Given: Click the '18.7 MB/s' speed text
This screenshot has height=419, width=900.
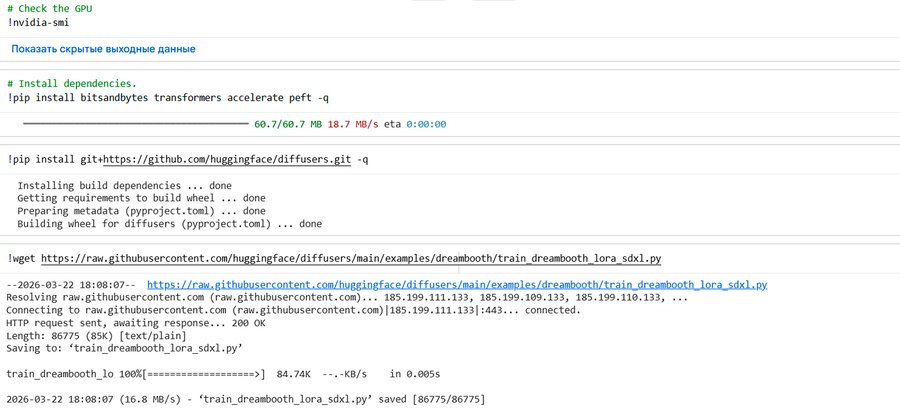Looking at the screenshot, I should [x=353, y=124].
